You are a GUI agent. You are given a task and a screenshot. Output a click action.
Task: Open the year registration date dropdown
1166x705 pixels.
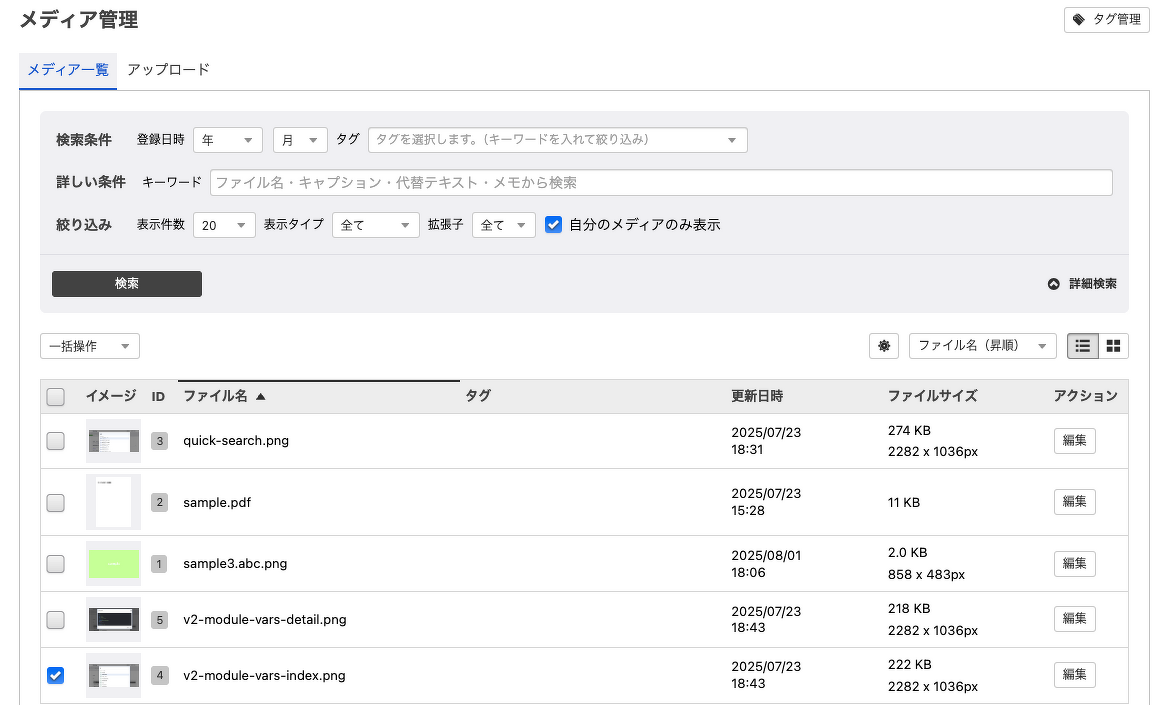tap(228, 141)
